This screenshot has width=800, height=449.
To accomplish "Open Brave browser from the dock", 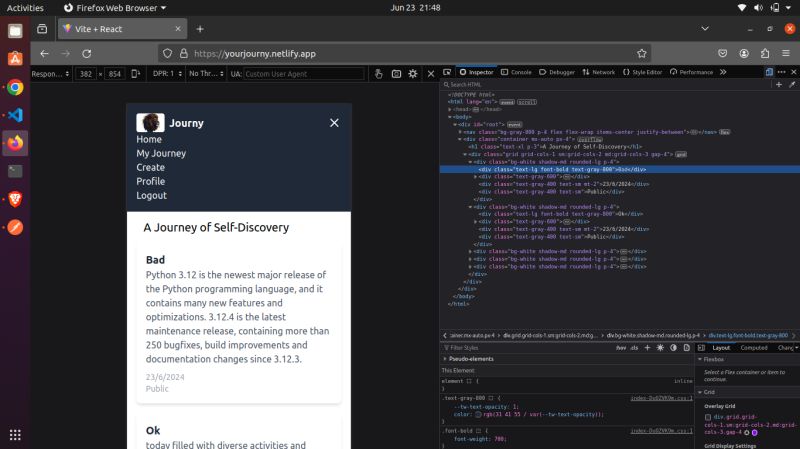I will pyautogui.click(x=15, y=199).
